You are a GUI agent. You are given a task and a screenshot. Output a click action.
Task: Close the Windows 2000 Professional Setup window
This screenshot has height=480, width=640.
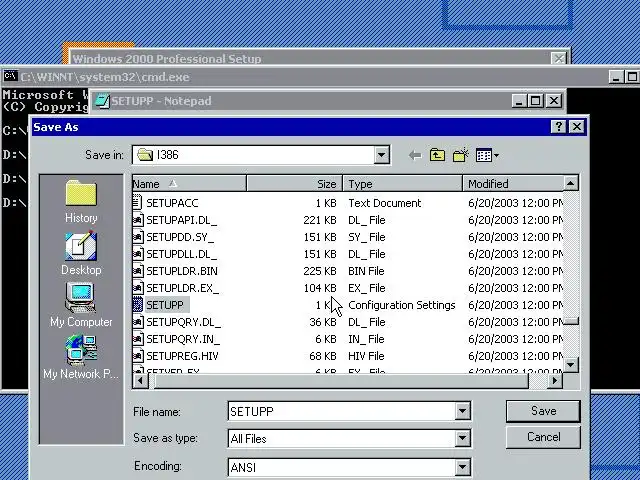[x=559, y=58]
